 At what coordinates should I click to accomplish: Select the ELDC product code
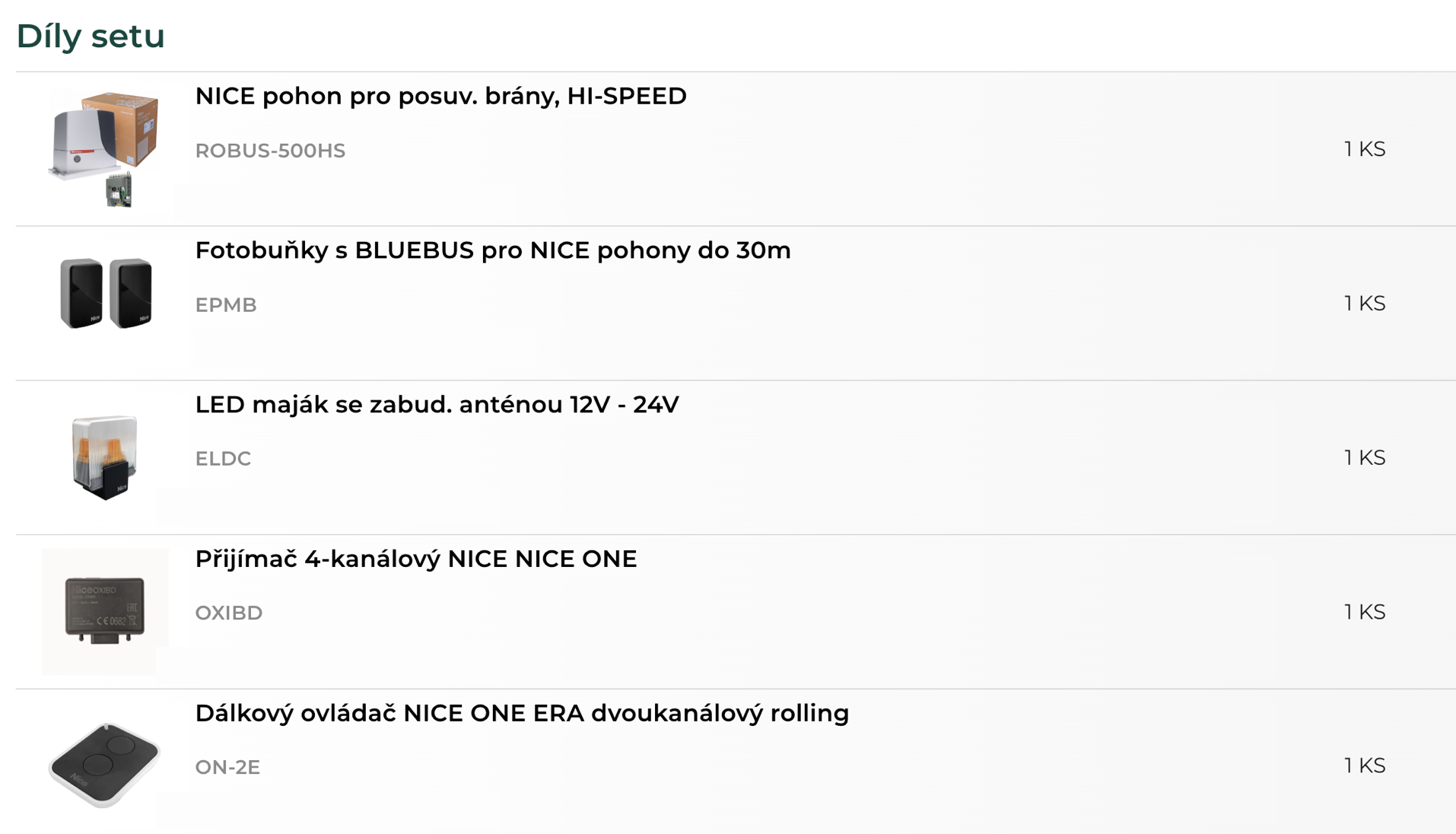(x=223, y=459)
